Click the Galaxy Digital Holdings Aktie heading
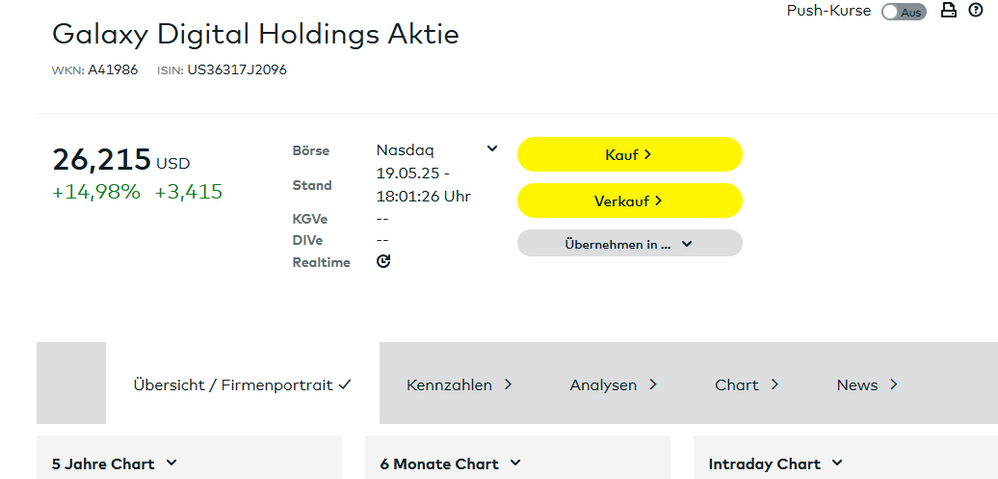The width and height of the screenshot is (998, 479). [255, 34]
